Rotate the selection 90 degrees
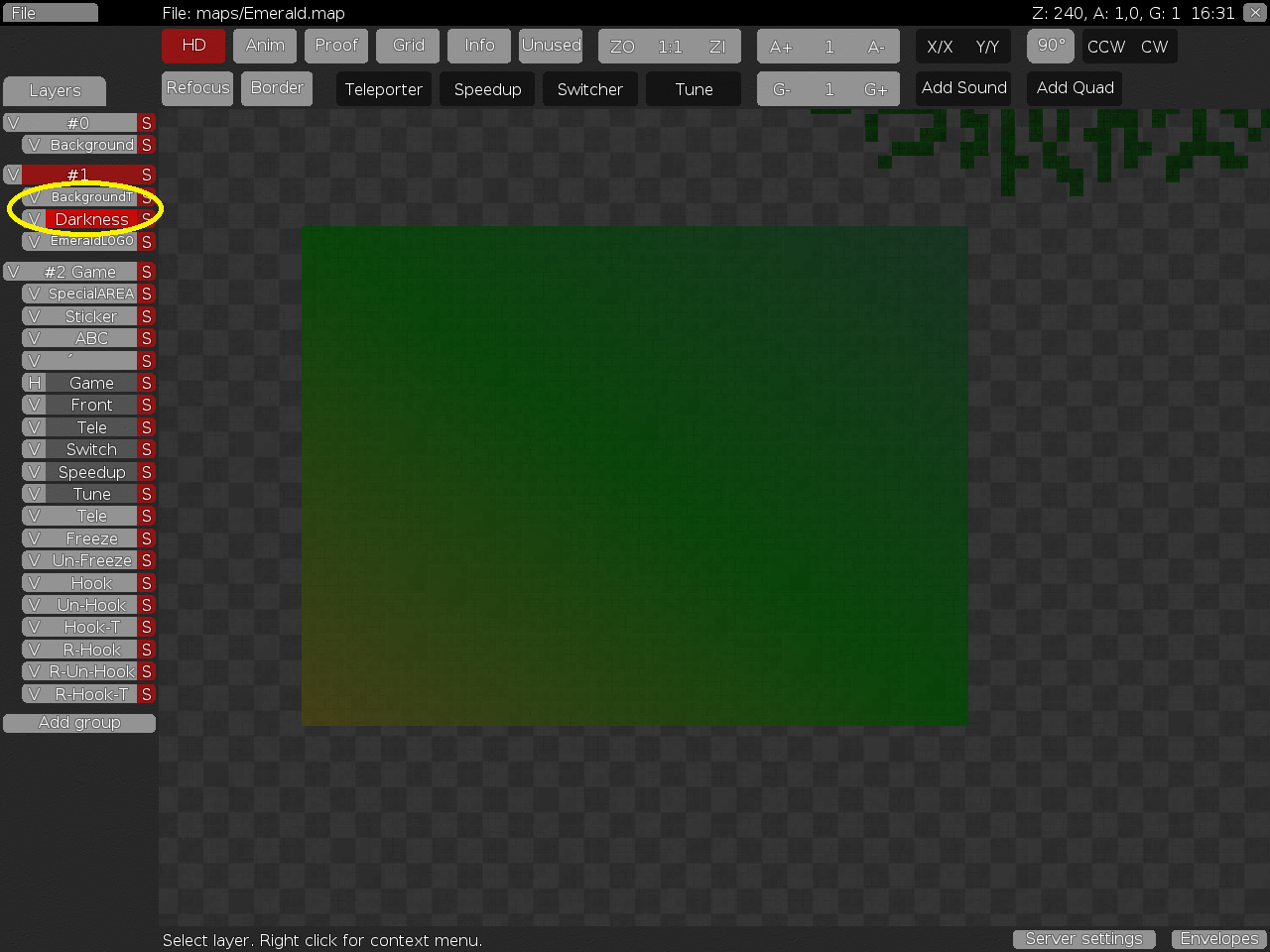1270x952 pixels. pyautogui.click(x=1050, y=46)
